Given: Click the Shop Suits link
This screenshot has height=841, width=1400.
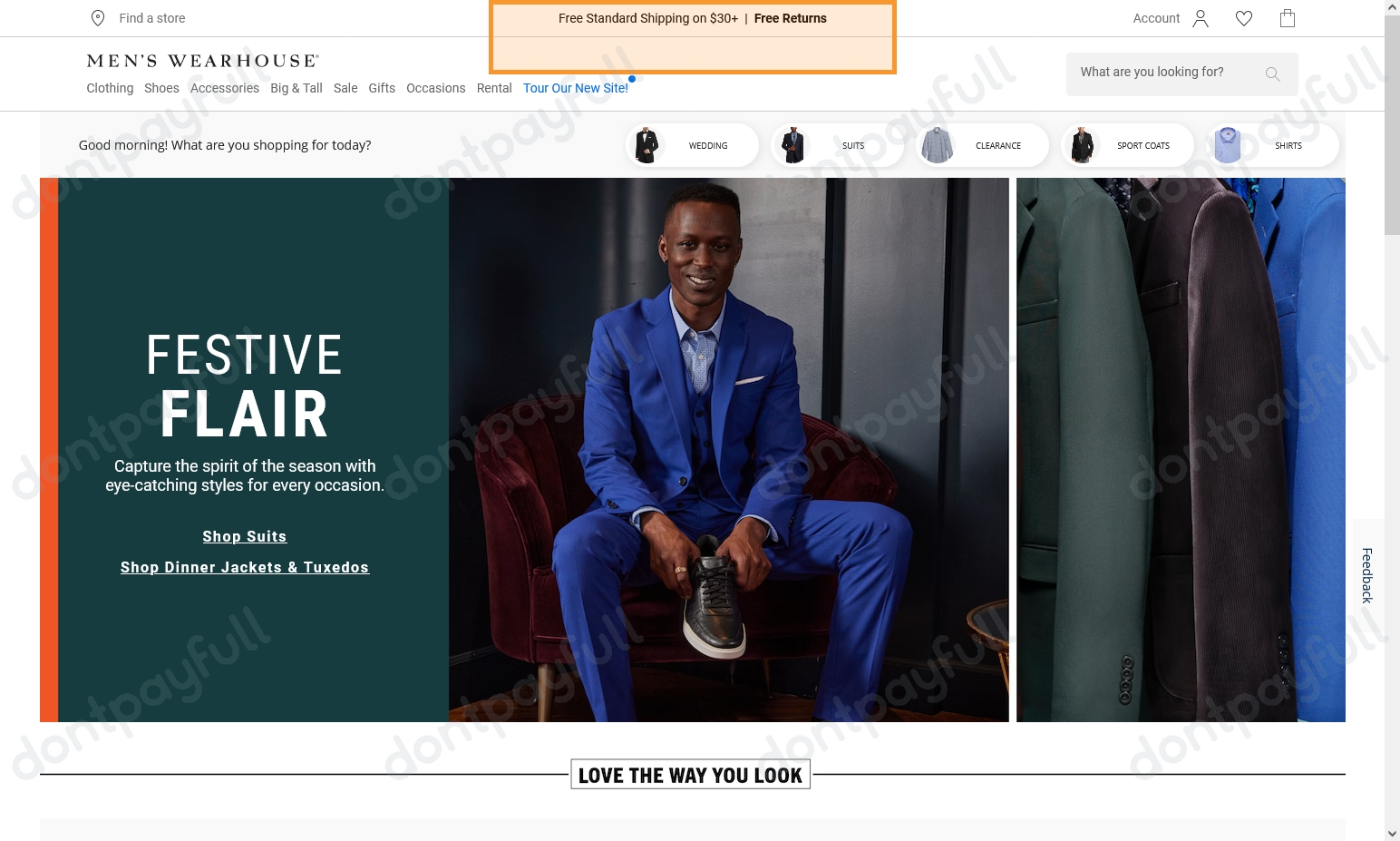Looking at the screenshot, I should pos(245,536).
